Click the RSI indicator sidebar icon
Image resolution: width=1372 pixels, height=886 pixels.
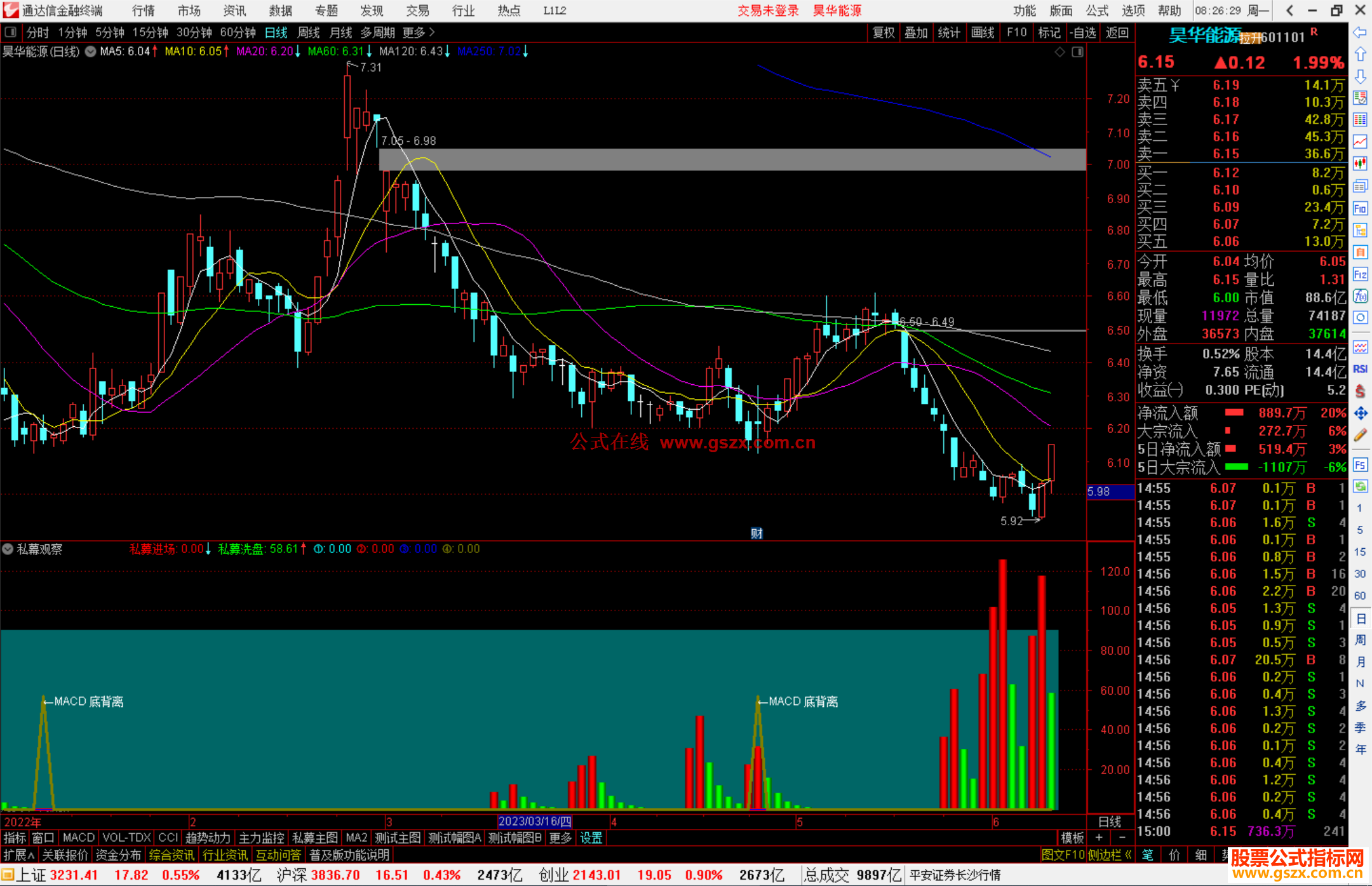(x=1360, y=369)
